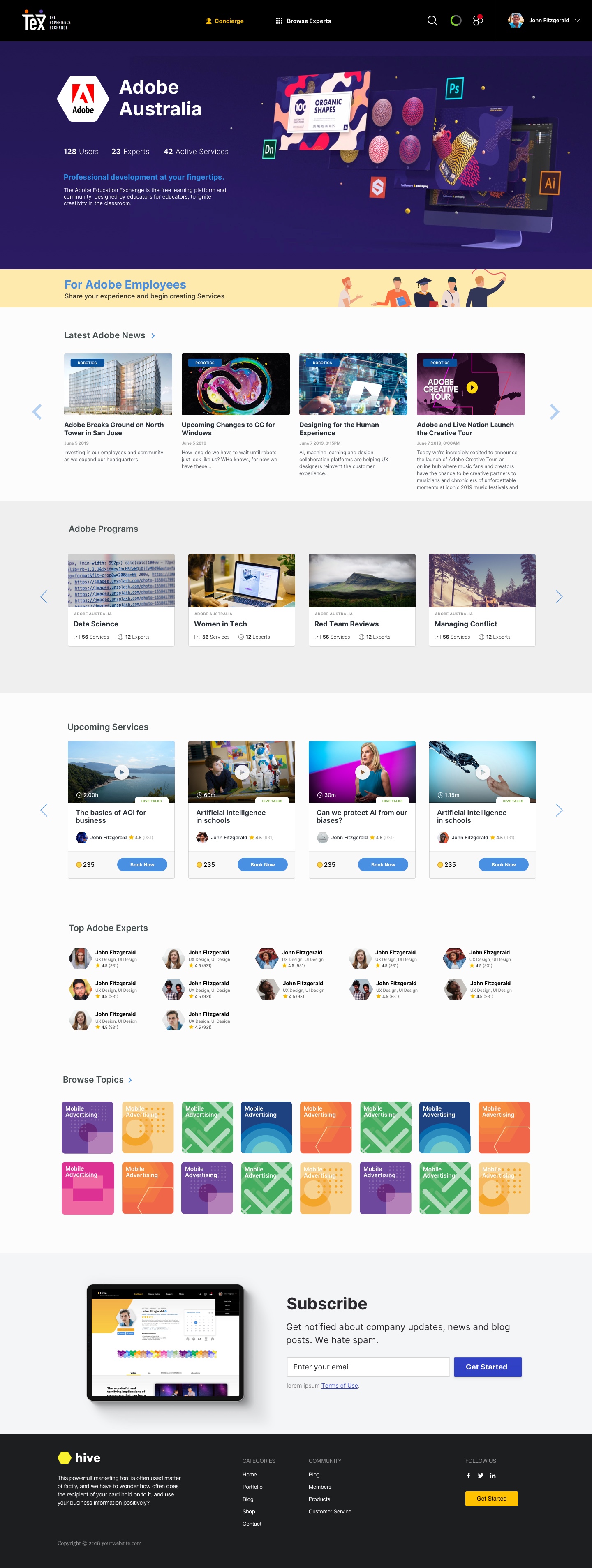The width and height of the screenshot is (592, 1568).
Task: Click the TEX Experience Exchange logo
Action: pos(46,21)
